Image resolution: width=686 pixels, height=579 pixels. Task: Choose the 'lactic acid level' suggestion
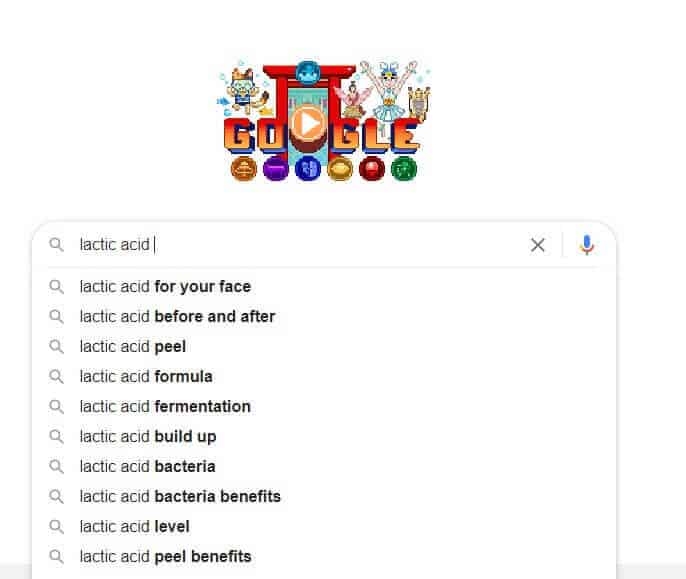pyautogui.click(x=324, y=526)
